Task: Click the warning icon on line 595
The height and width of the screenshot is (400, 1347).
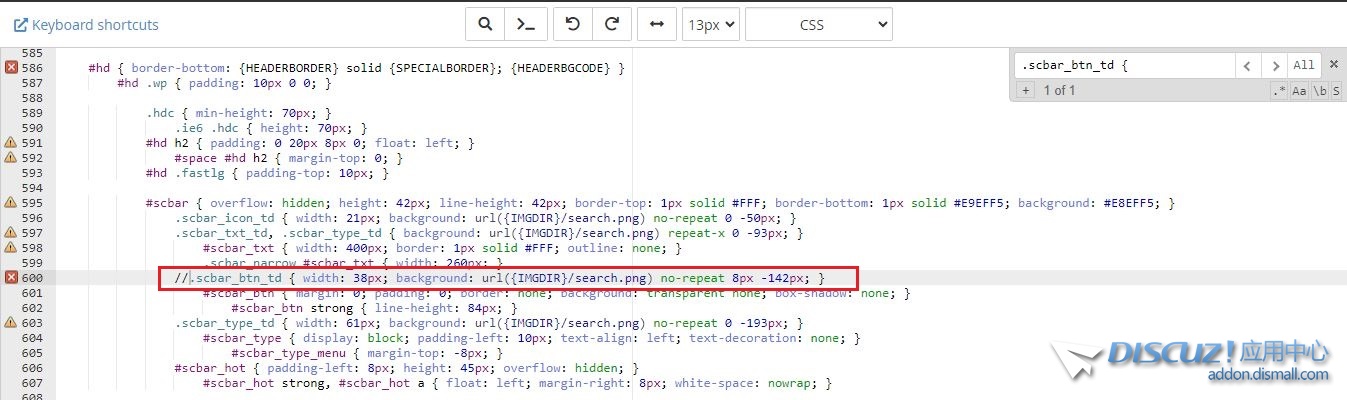Action: (x=11, y=203)
